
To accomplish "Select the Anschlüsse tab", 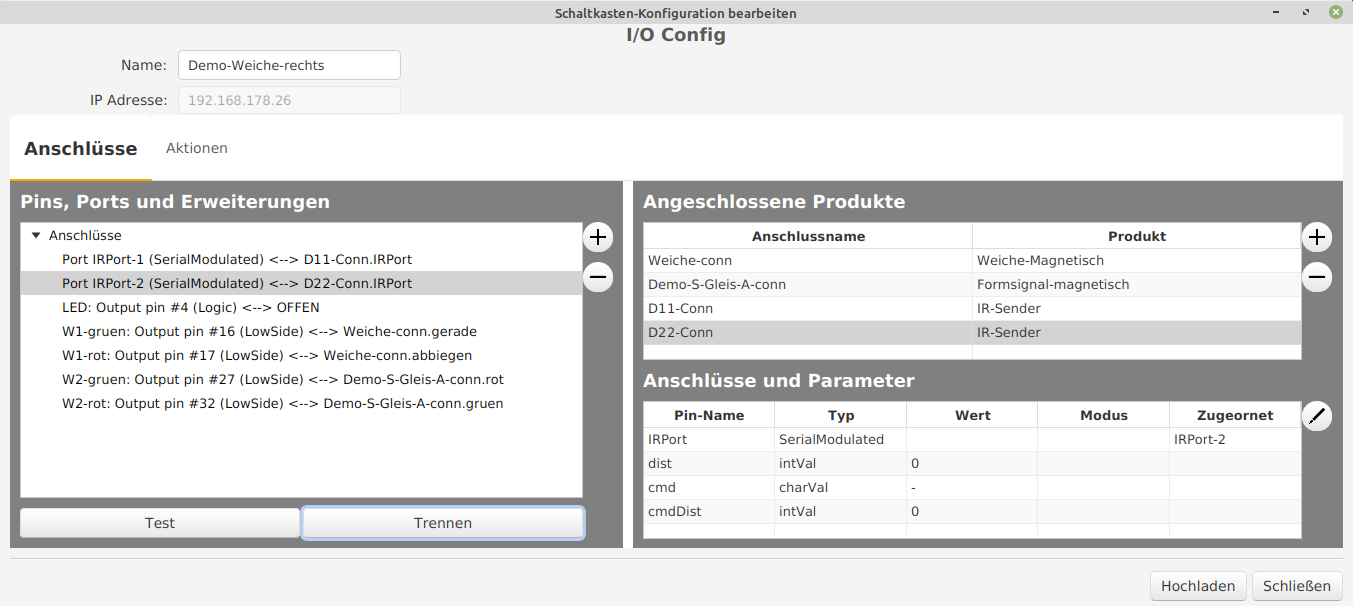I will [81, 147].
